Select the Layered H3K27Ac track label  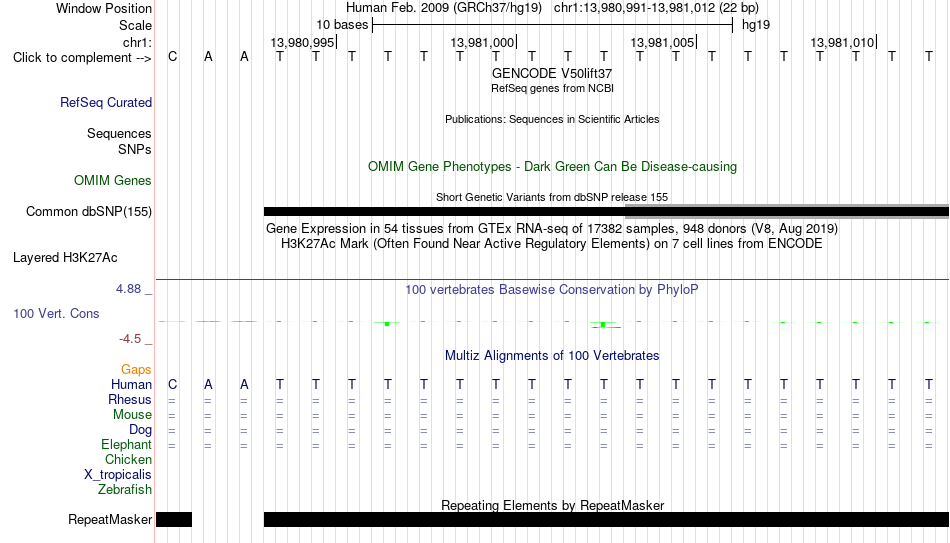(x=65, y=258)
